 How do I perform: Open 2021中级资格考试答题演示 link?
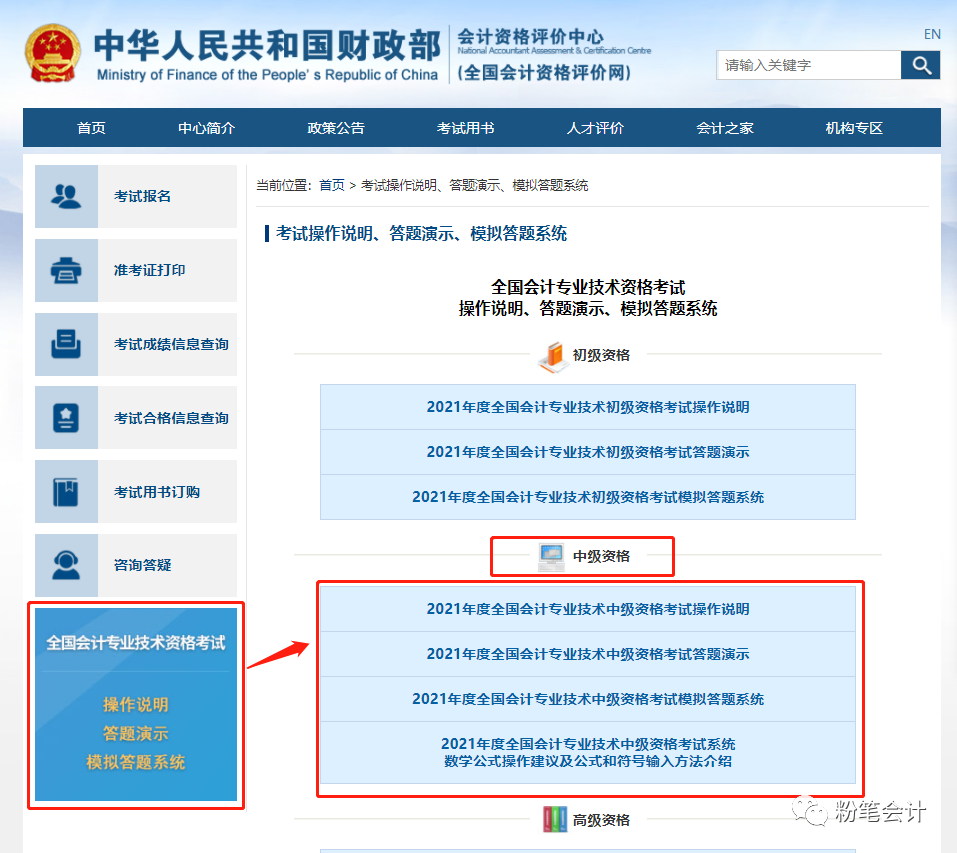coord(587,654)
